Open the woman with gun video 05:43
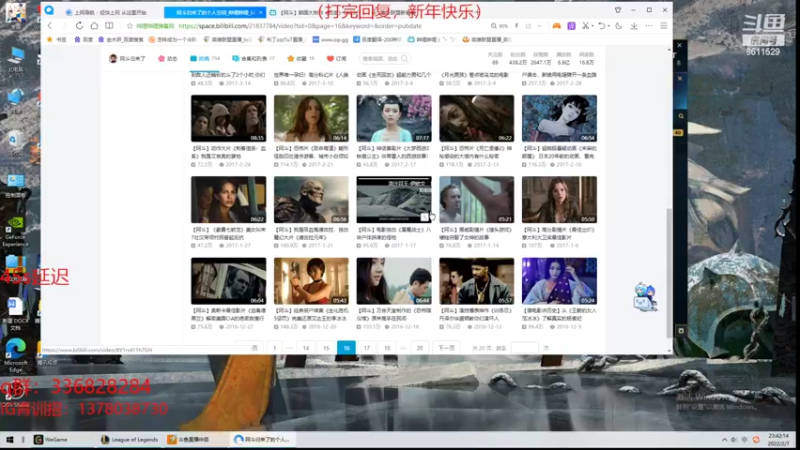 311,281
